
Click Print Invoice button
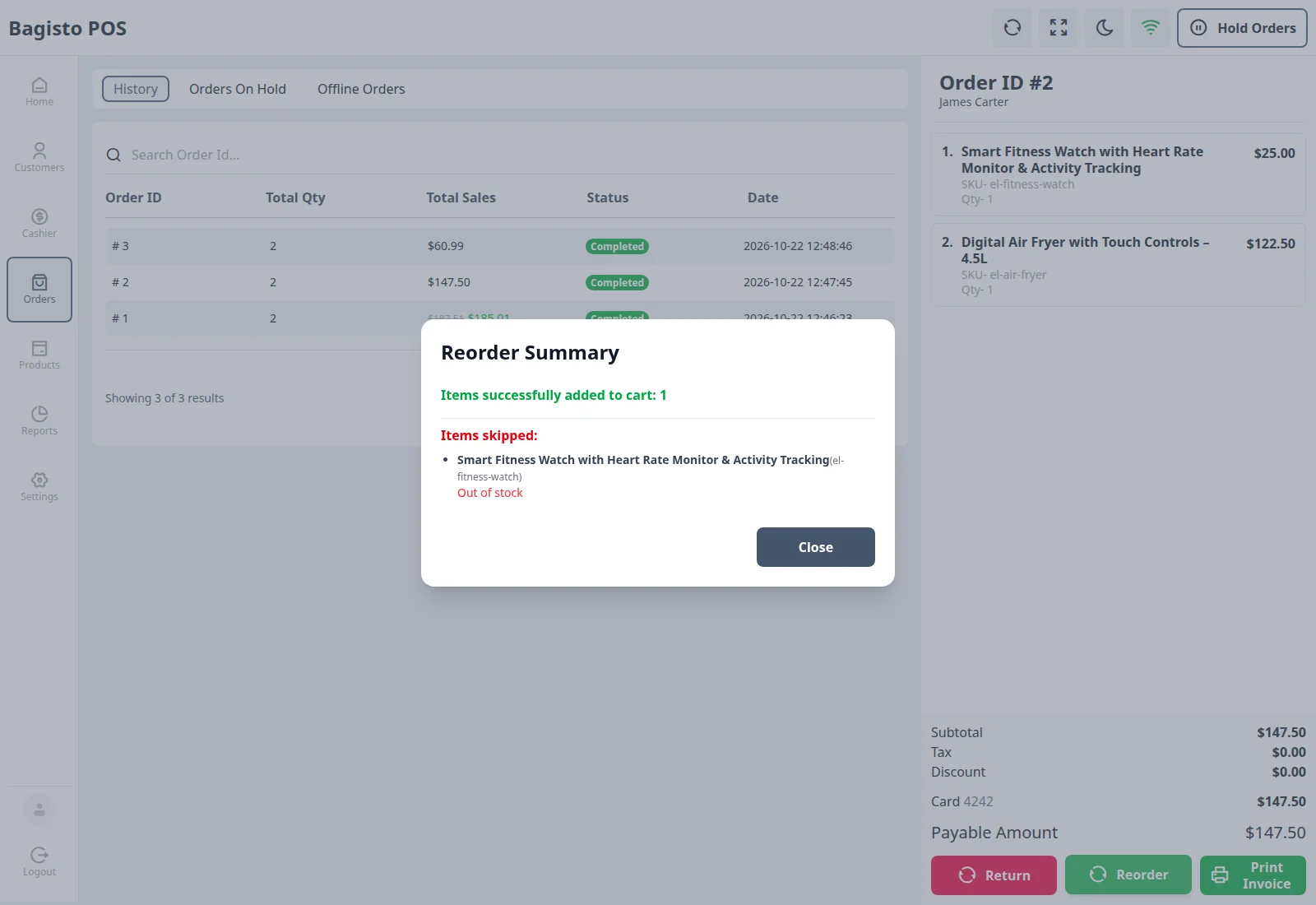(1253, 875)
